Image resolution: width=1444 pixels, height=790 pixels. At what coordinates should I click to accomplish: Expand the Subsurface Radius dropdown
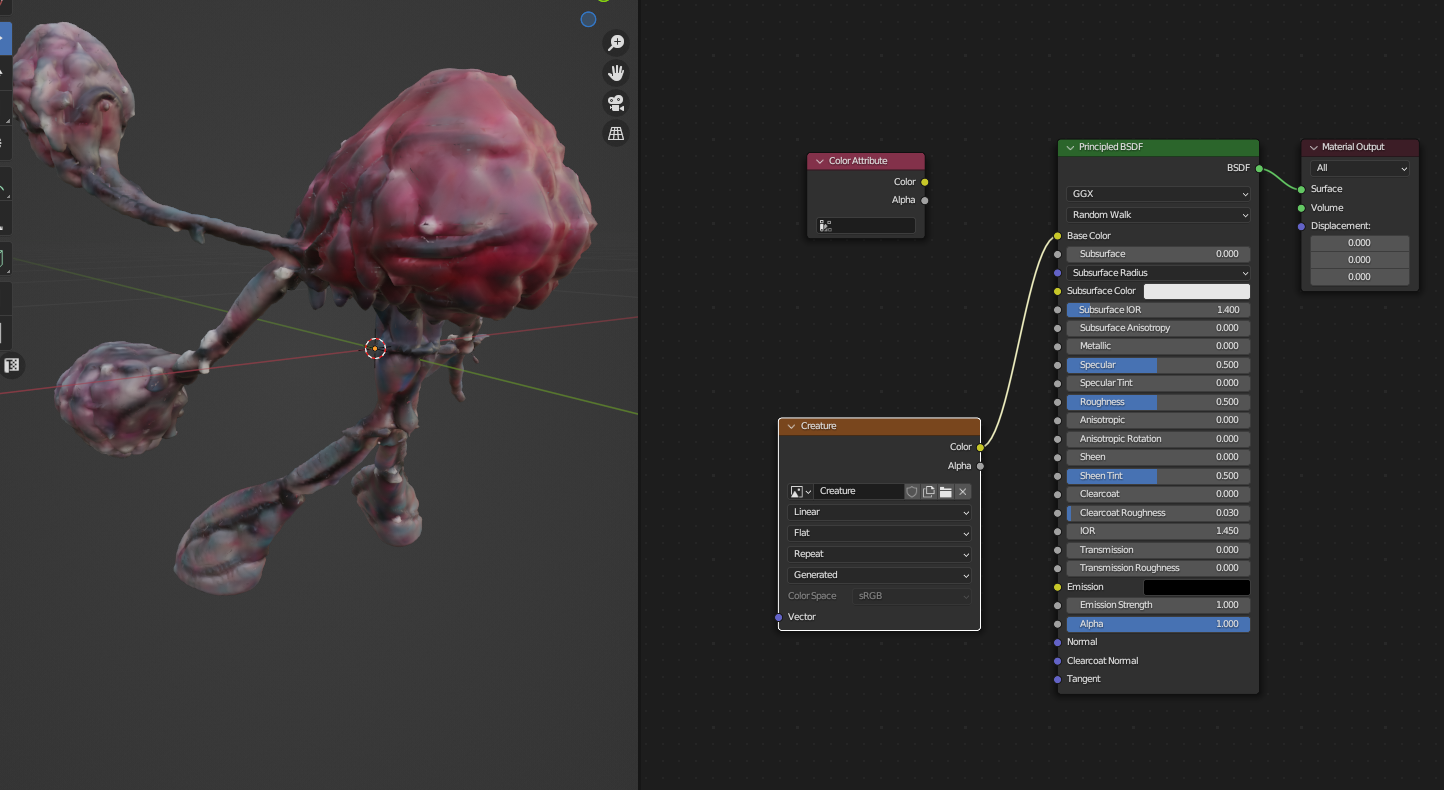[x=1158, y=273]
